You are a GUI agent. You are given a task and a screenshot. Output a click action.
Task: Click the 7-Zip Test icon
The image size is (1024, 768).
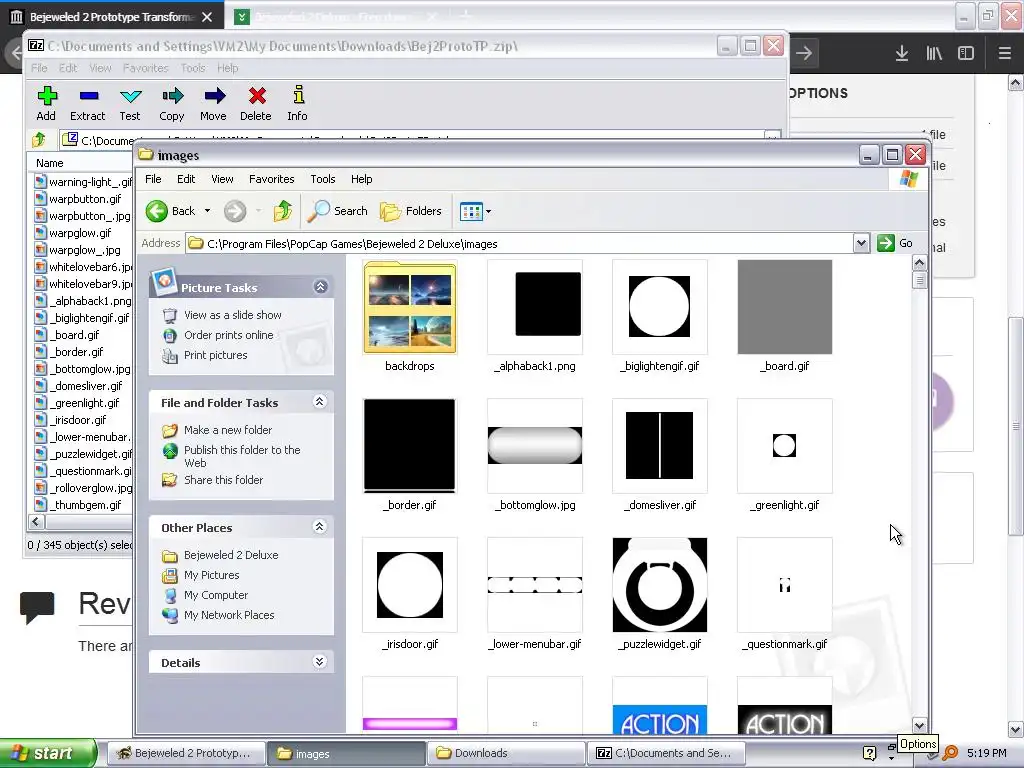pyautogui.click(x=130, y=97)
